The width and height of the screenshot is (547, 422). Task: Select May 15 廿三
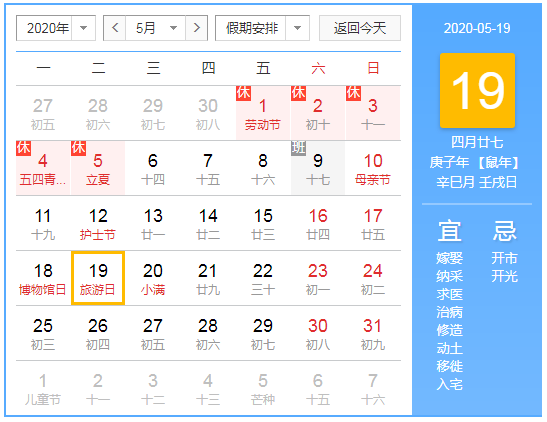263,223
